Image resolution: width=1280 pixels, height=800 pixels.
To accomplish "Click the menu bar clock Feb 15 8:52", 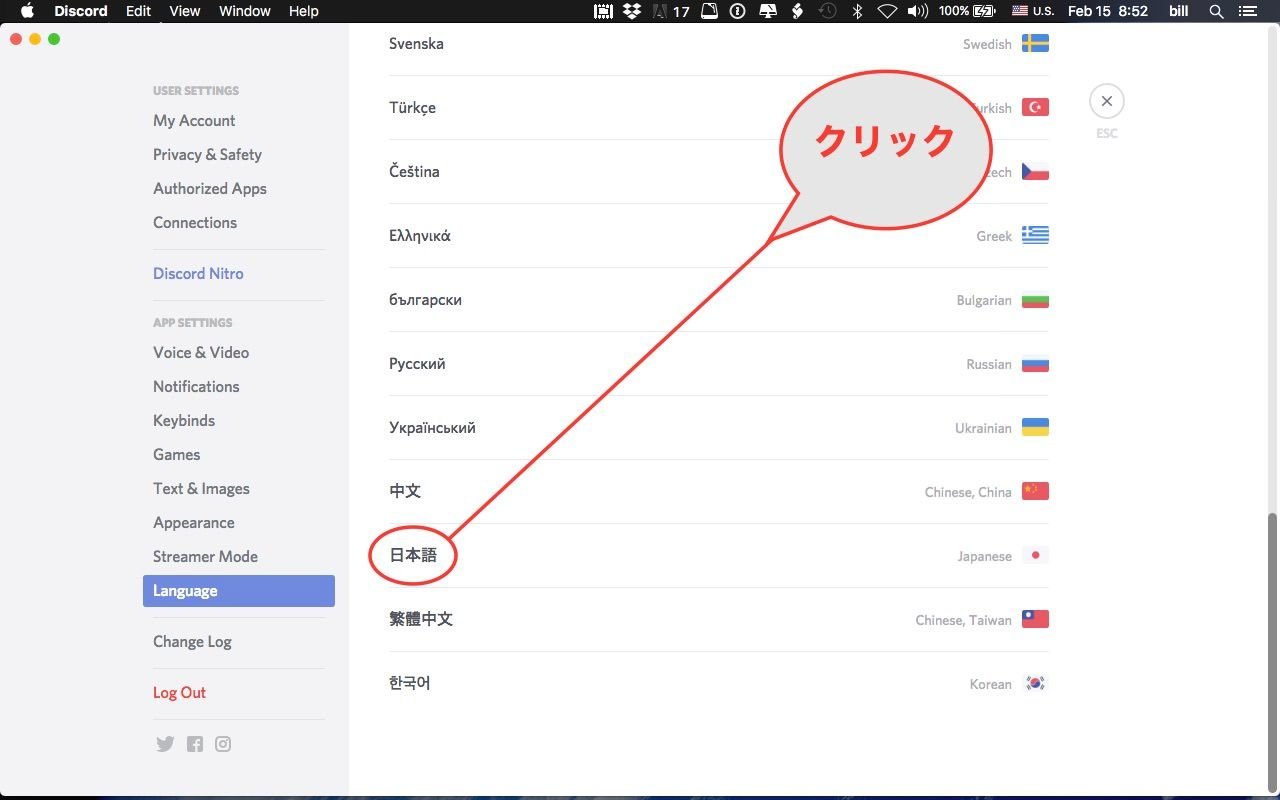I will [1108, 11].
